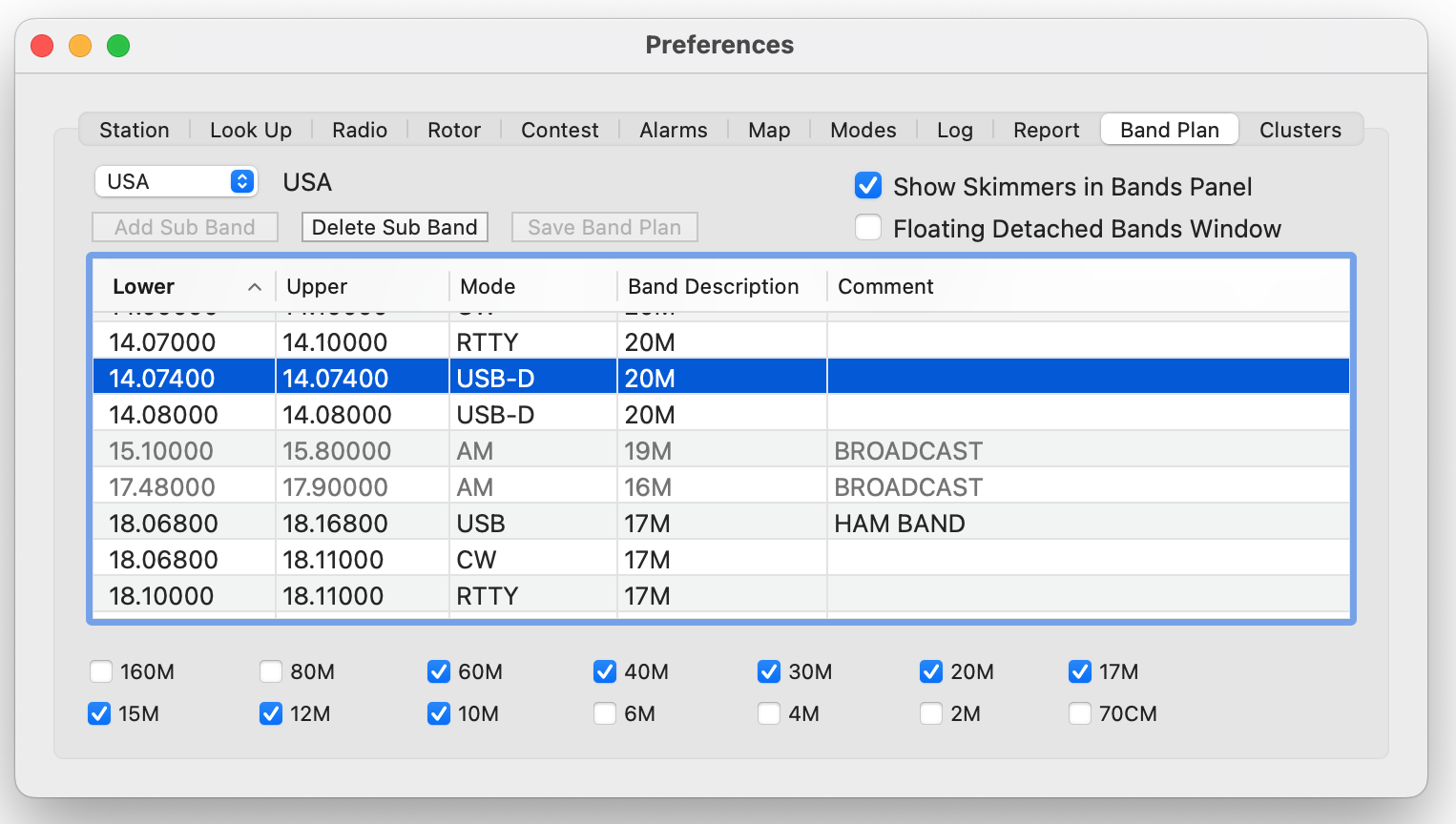Enable the 160M band checkbox

tap(101, 671)
